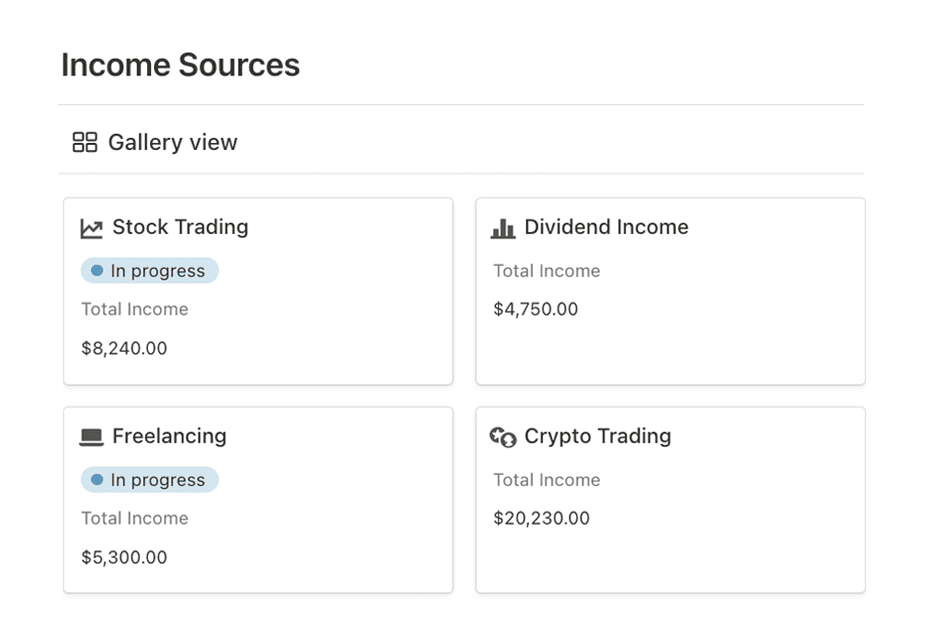Click the blue dot in Freelancing status
Screen dimensions: 930x643
pyautogui.click(x=95, y=479)
